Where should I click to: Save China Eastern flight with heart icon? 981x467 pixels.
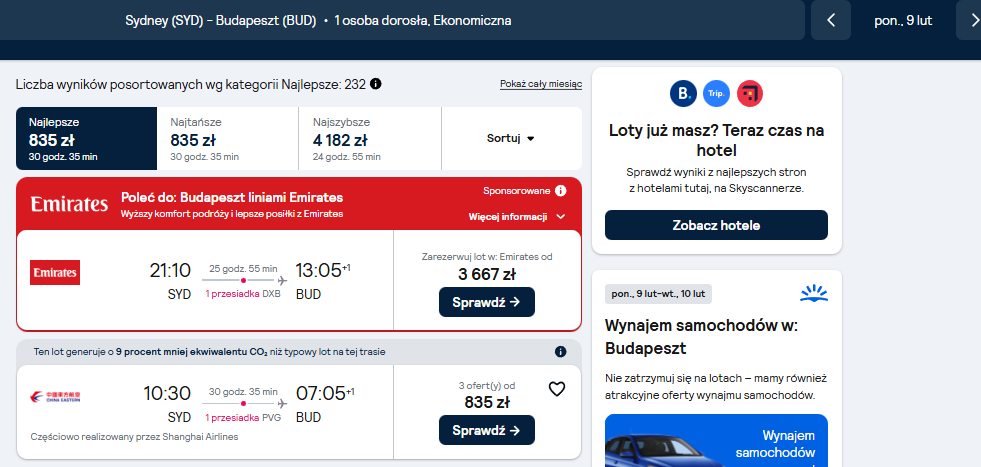(557, 389)
